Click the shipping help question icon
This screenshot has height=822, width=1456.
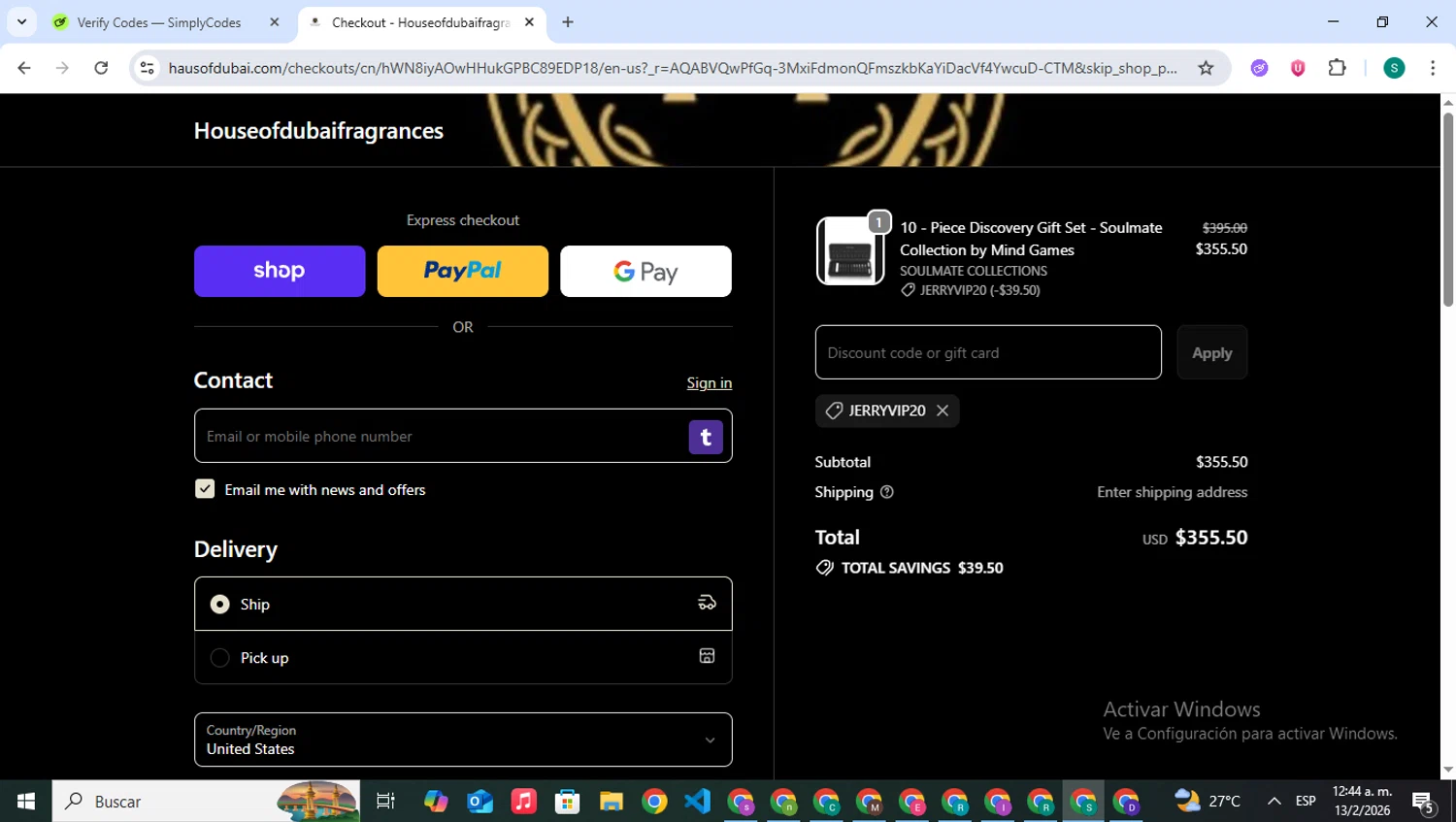[x=886, y=492]
